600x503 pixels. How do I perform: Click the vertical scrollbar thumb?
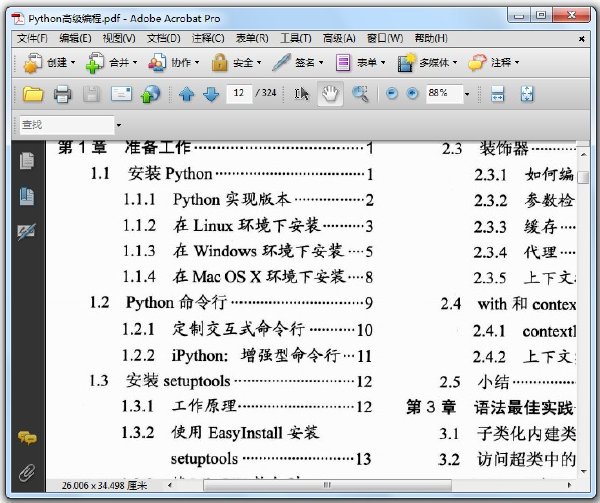(583, 177)
